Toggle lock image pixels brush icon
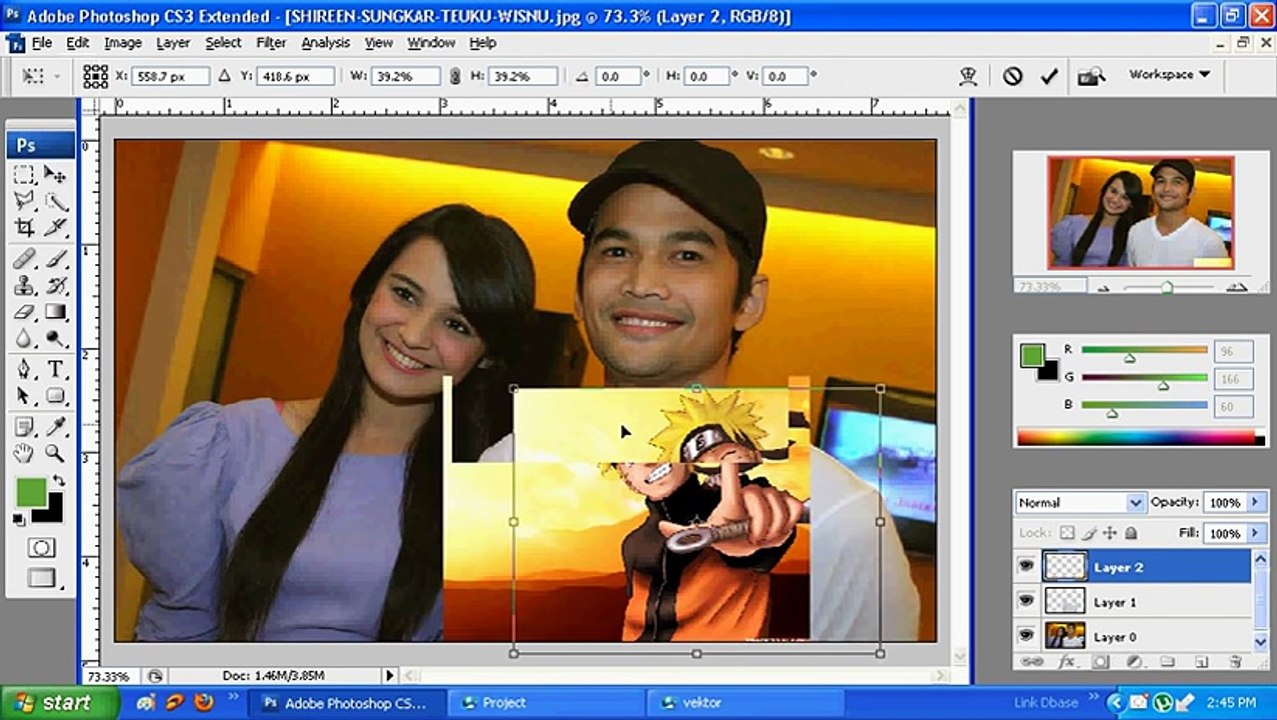The width and height of the screenshot is (1277, 720). click(x=1090, y=533)
